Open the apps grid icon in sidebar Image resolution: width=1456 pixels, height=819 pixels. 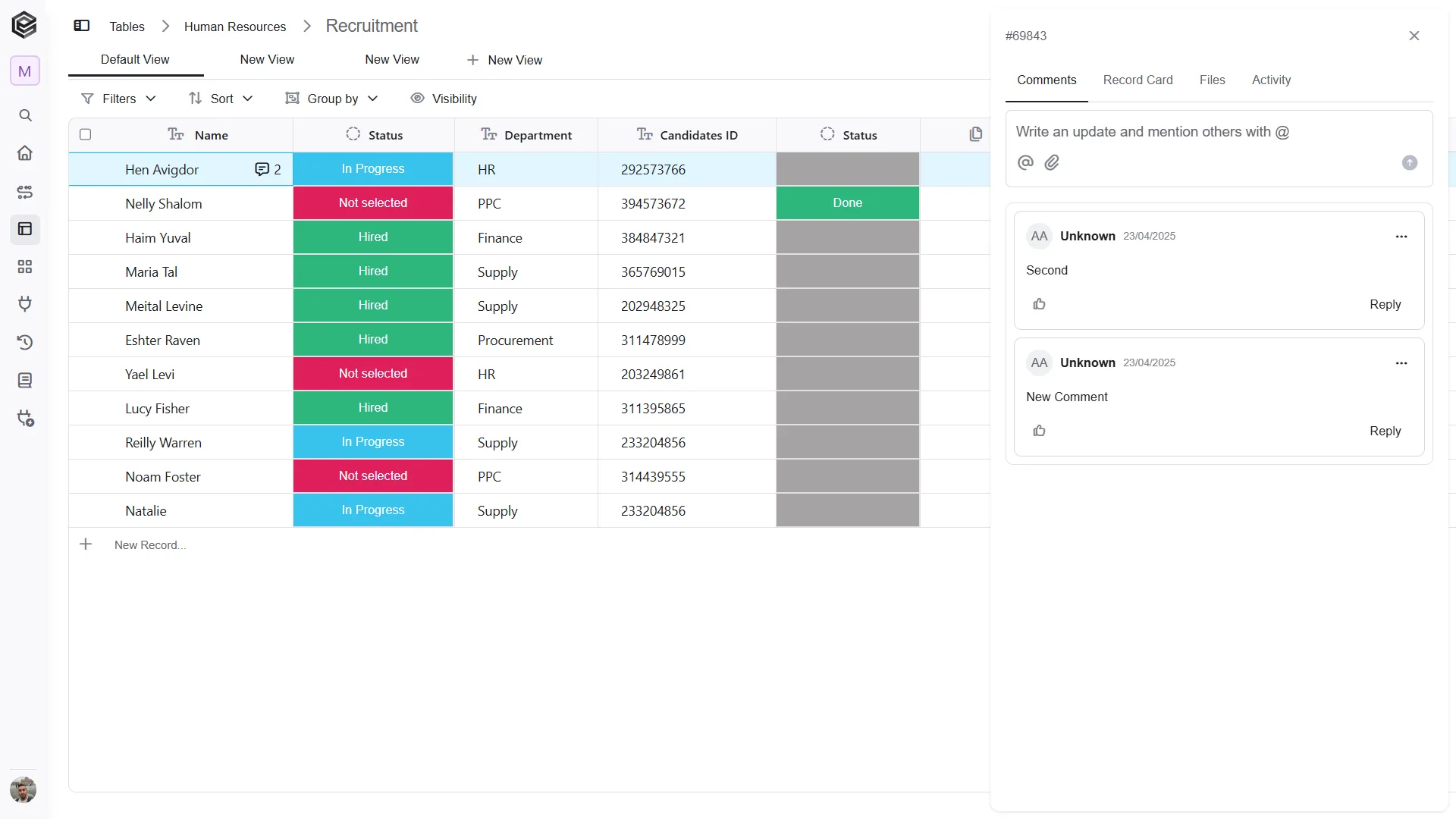pyautogui.click(x=25, y=267)
